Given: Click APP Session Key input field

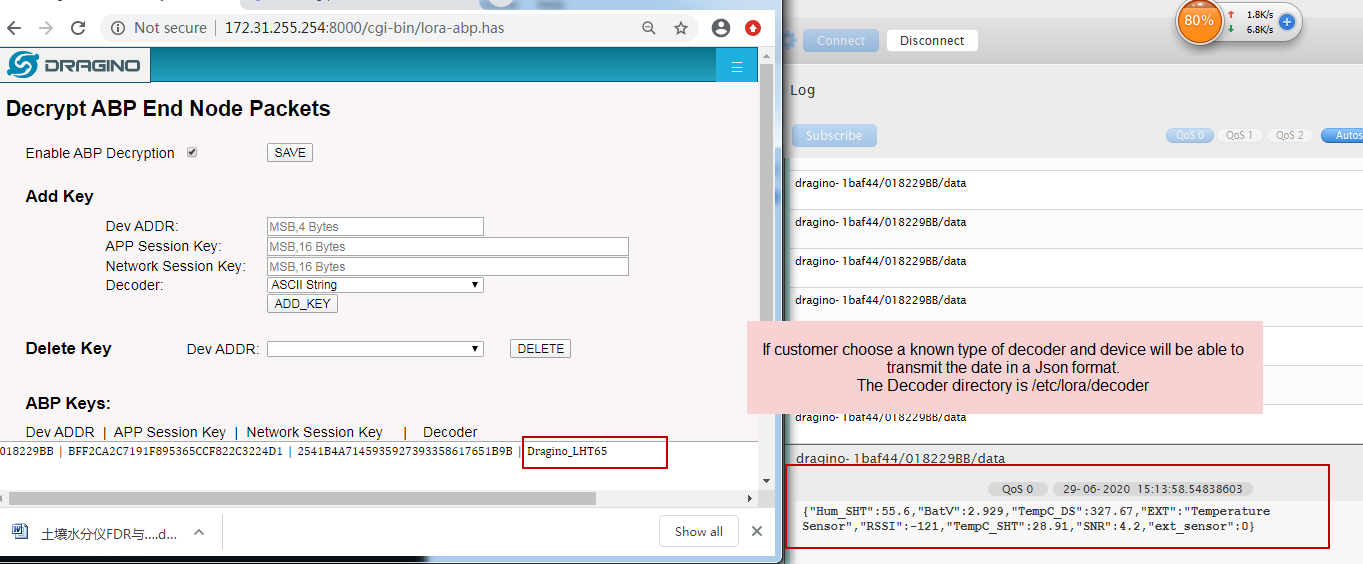Looking at the screenshot, I should click(448, 247).
